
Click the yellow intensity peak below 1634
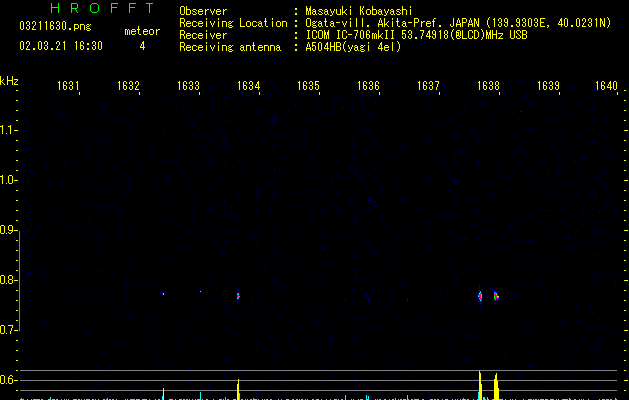pos(238,389)
